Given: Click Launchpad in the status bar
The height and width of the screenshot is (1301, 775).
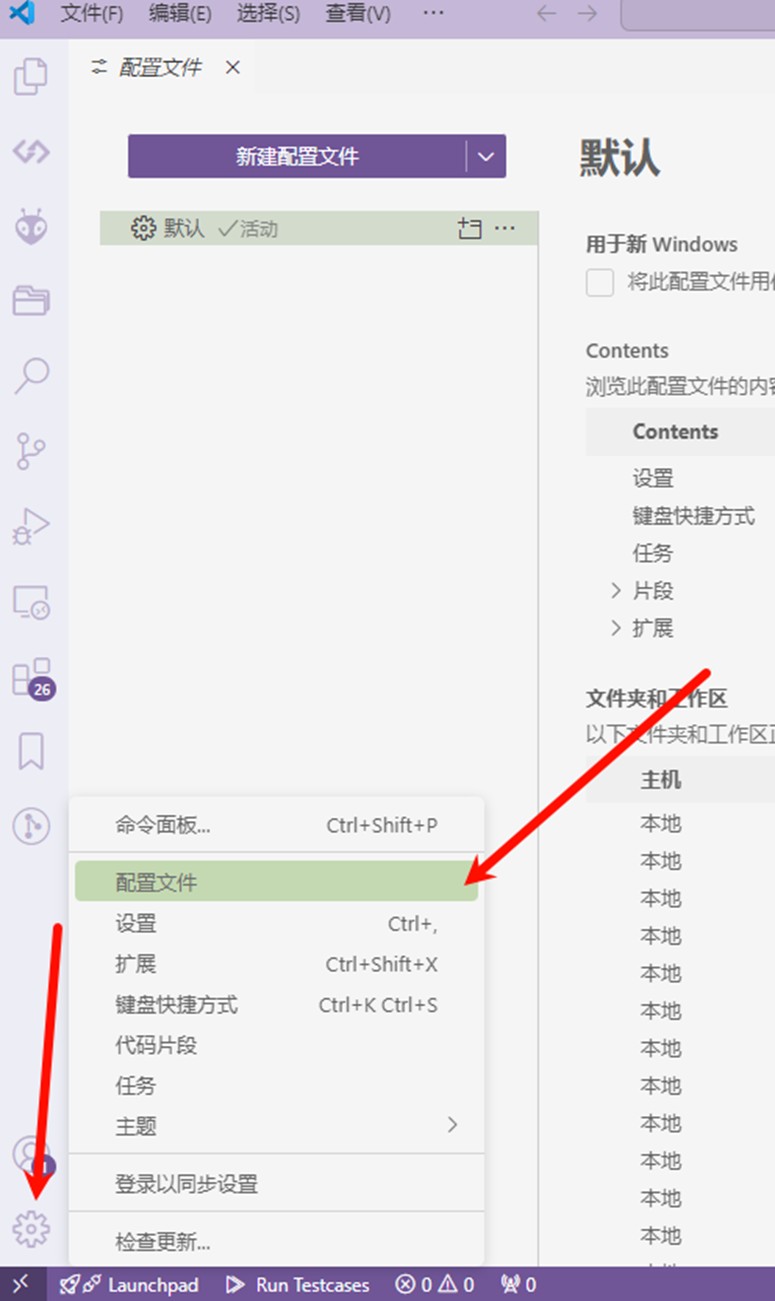Looking at the screenshot, I should point(128,1285).
